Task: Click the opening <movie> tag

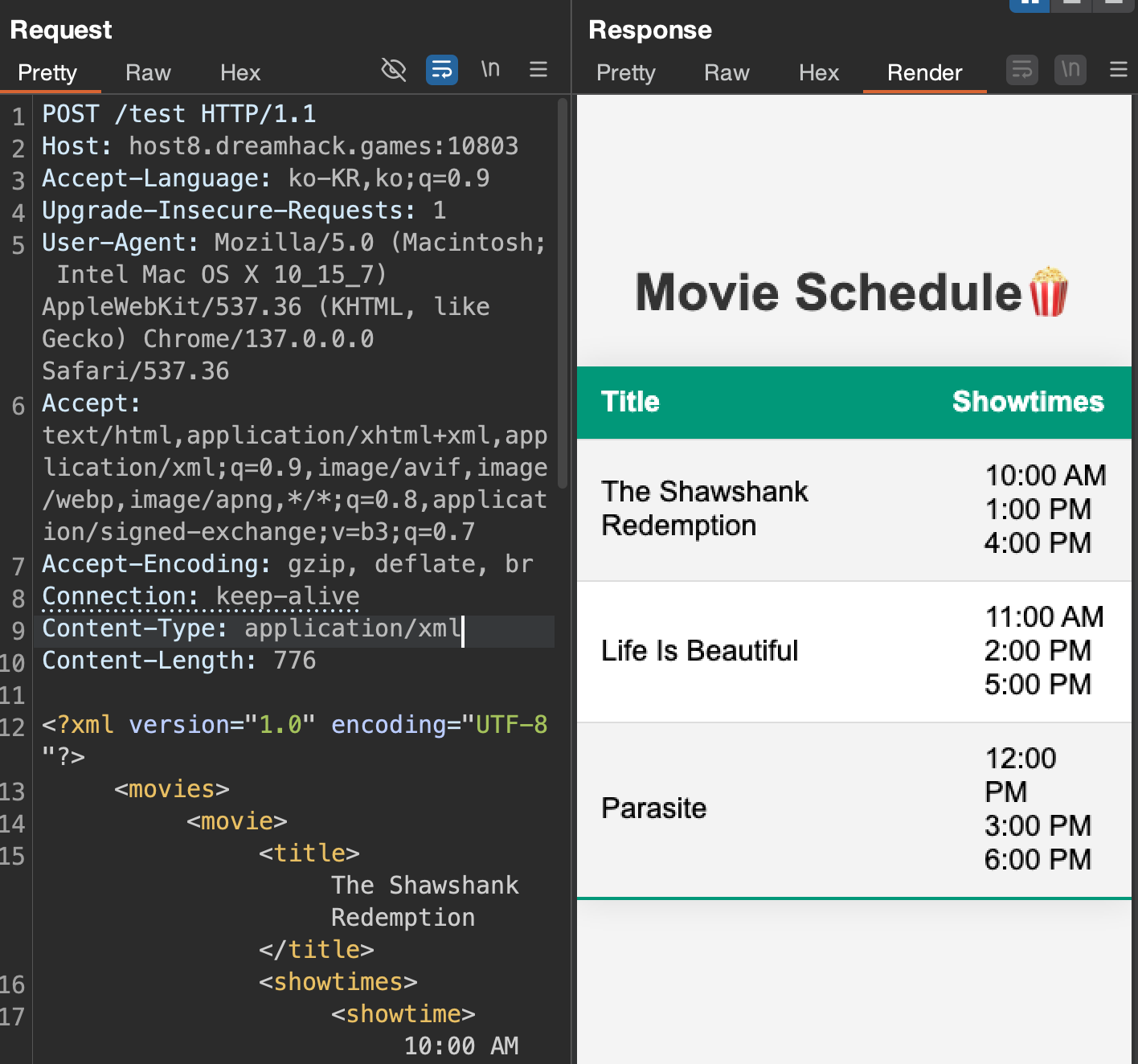Action: coord(237,821)
